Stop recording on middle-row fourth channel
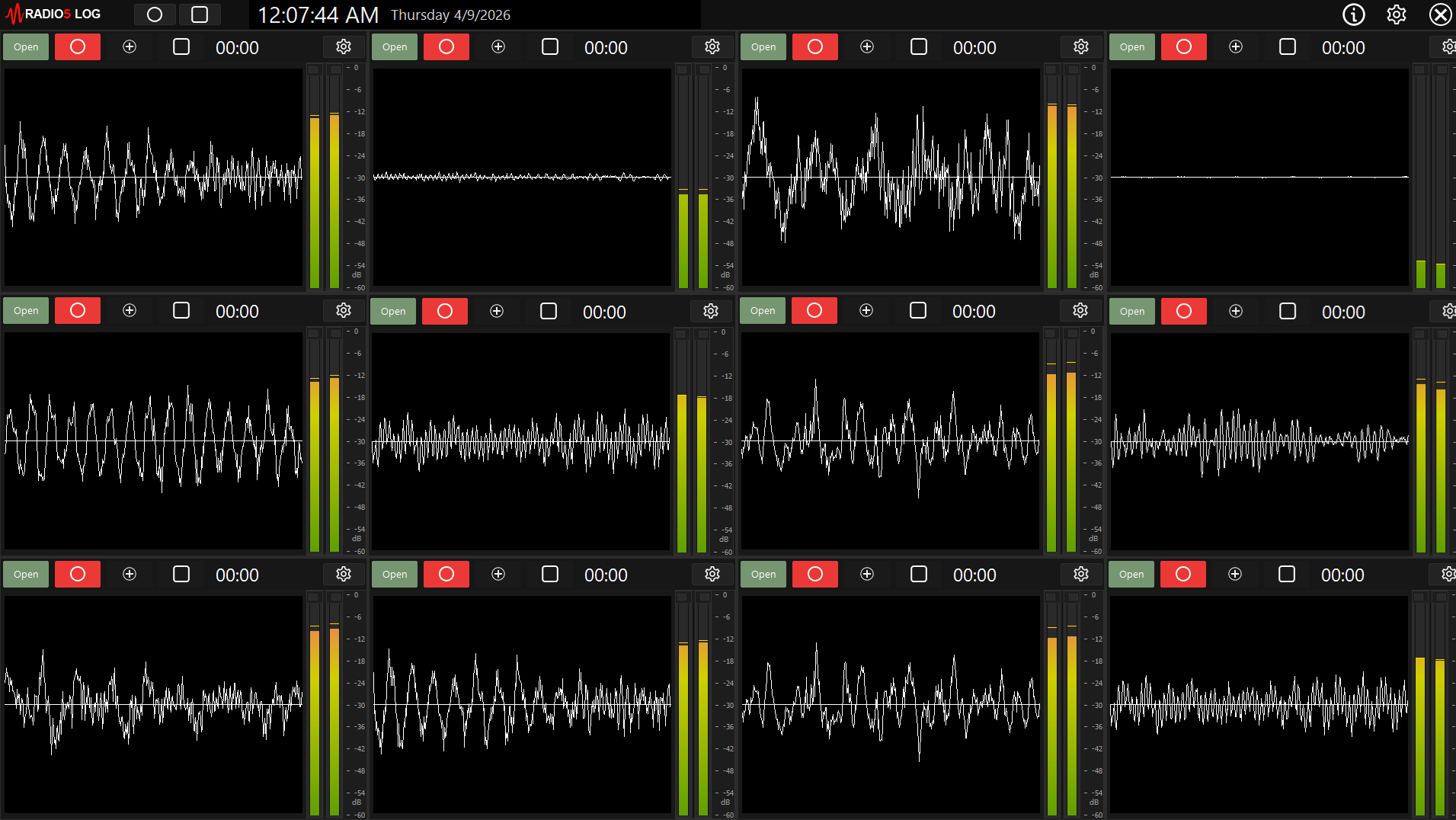 pyautogui.click(x=1288, y=312)
